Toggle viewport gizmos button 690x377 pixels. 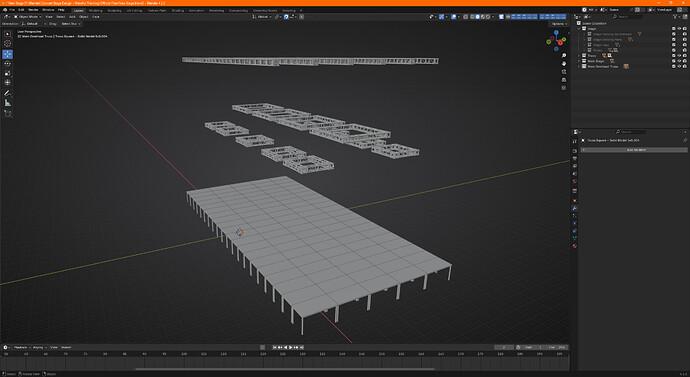(441, 17)
